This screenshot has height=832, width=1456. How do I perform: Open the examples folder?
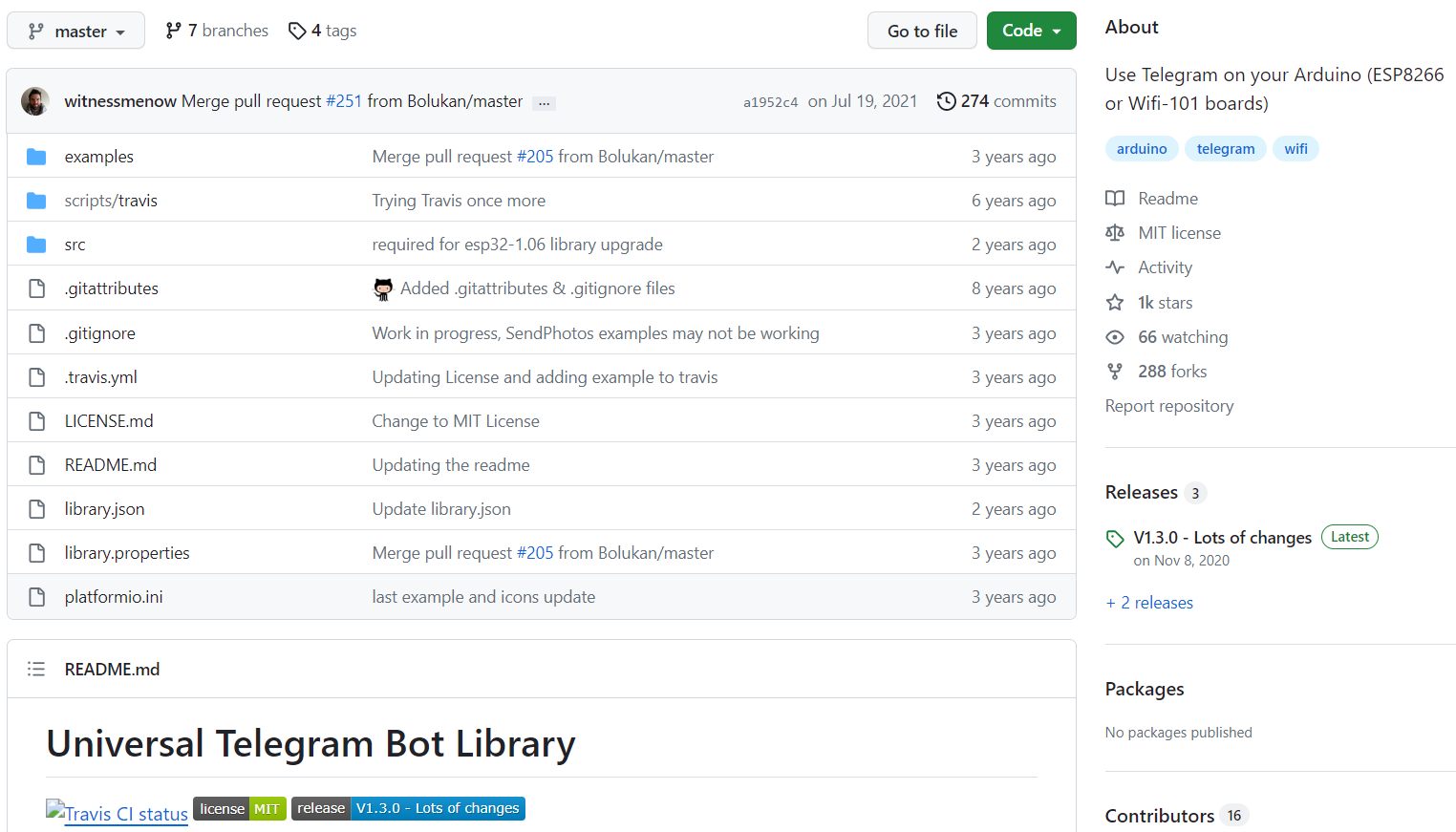(99, 157)
